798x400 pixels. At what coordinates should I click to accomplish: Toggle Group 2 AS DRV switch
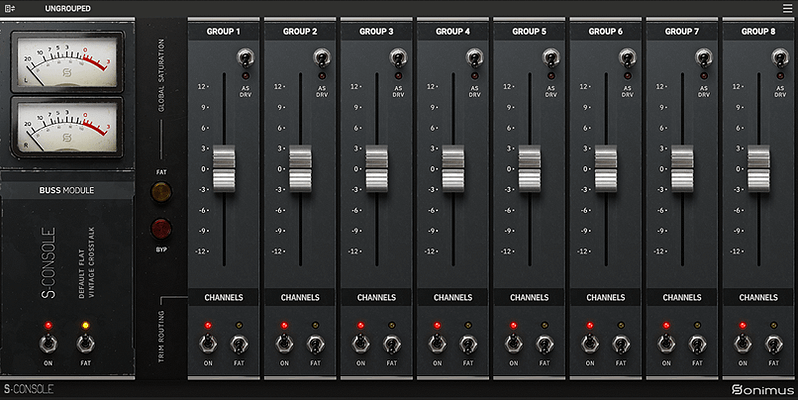(x=322, y=58)
